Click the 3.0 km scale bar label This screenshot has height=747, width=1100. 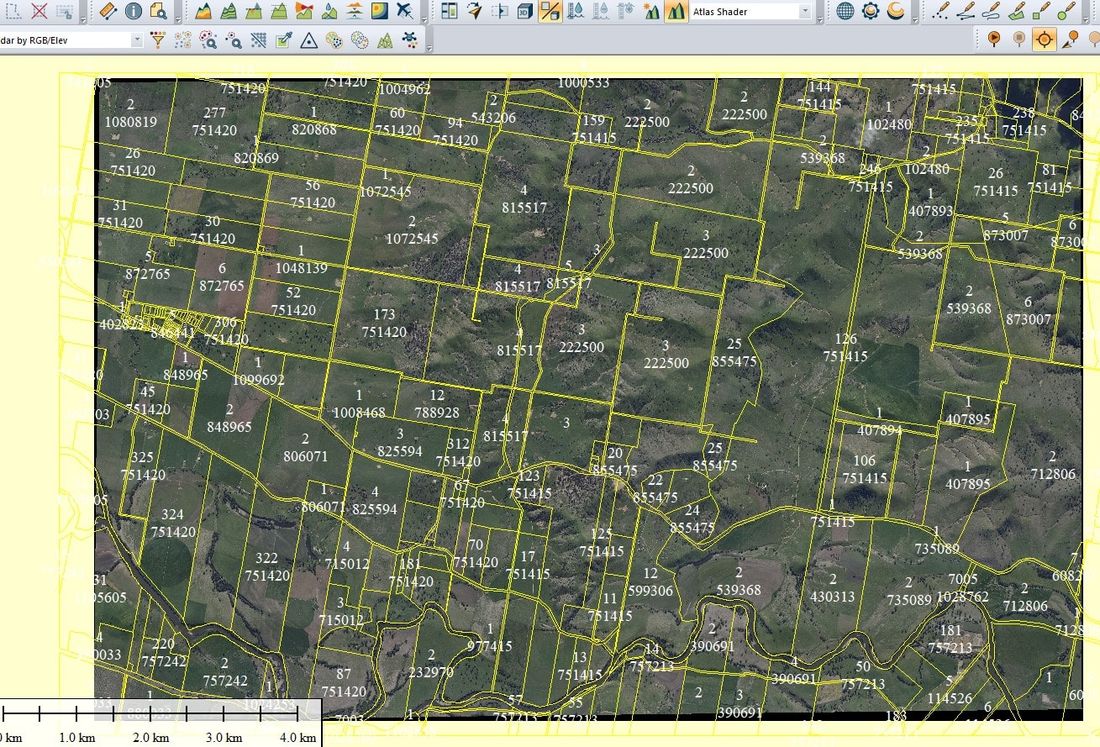(x=224, y=737)
